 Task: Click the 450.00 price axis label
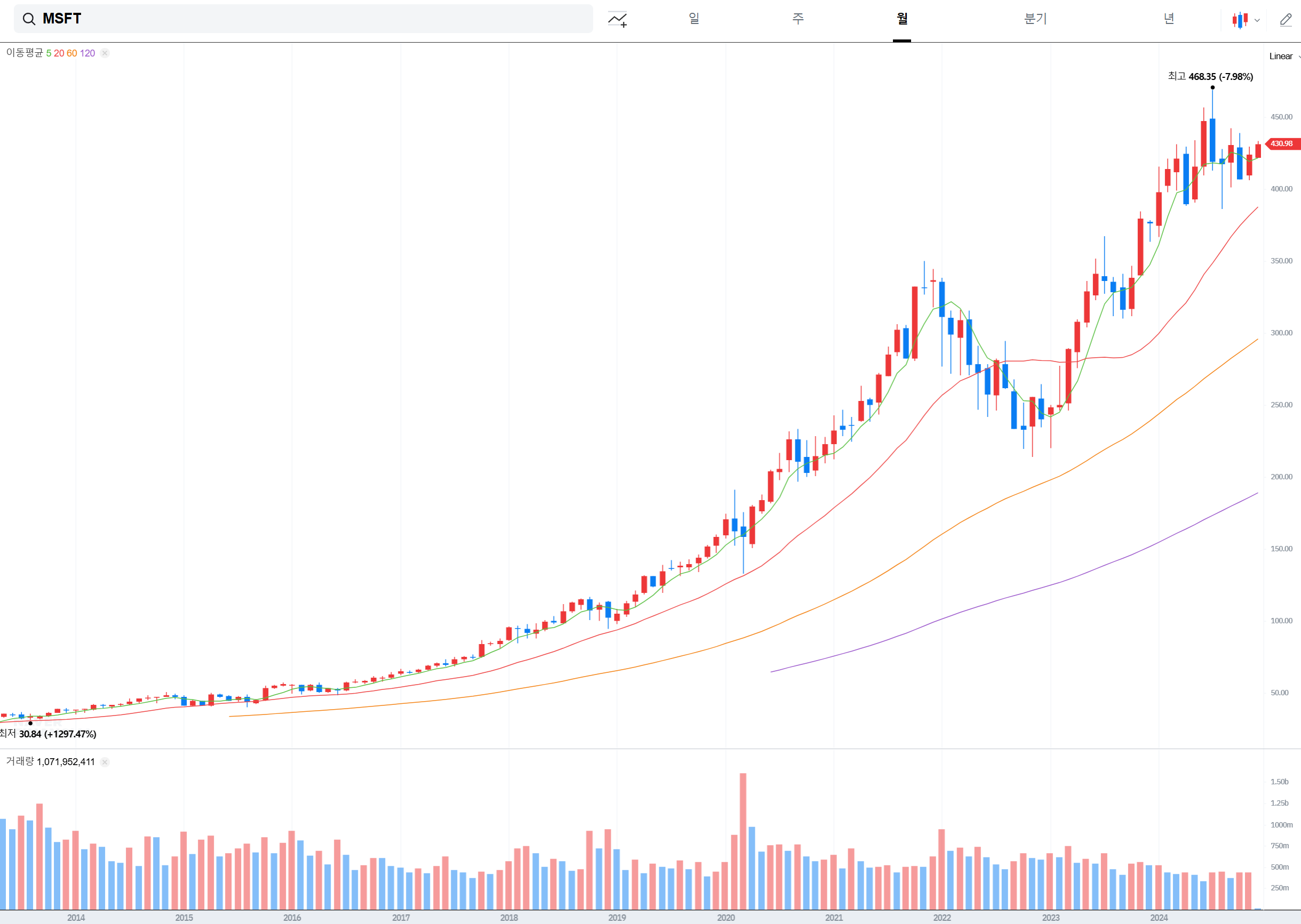pos(1282,117)
